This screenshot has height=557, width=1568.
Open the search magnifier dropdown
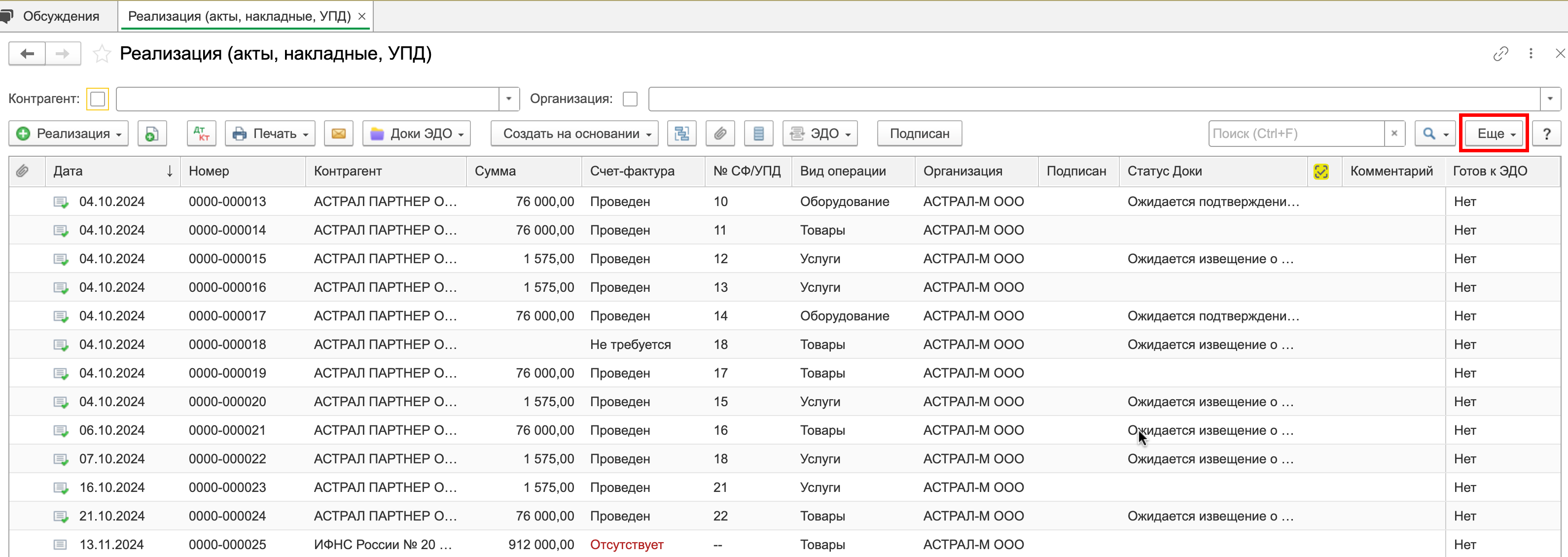pyautogui.click(x=1435, y=133)
